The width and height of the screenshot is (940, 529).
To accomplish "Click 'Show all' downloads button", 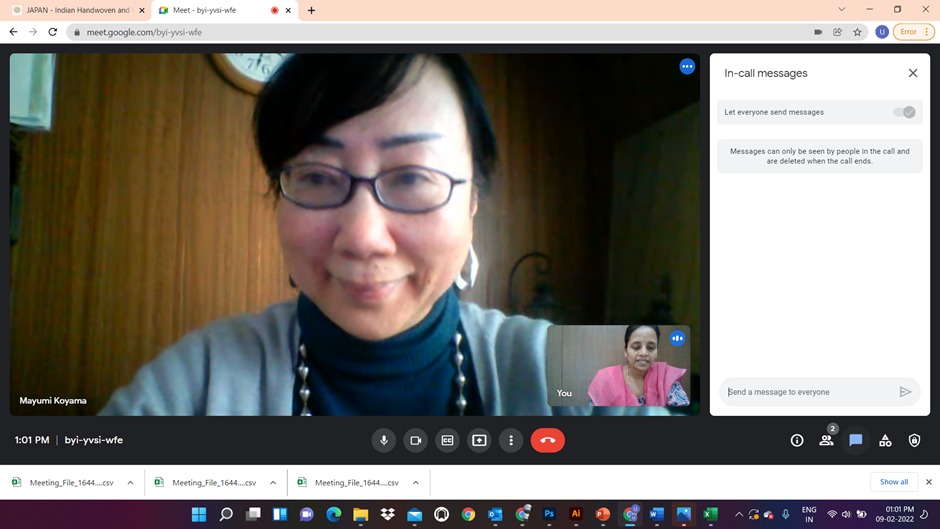I will [894, 482].
